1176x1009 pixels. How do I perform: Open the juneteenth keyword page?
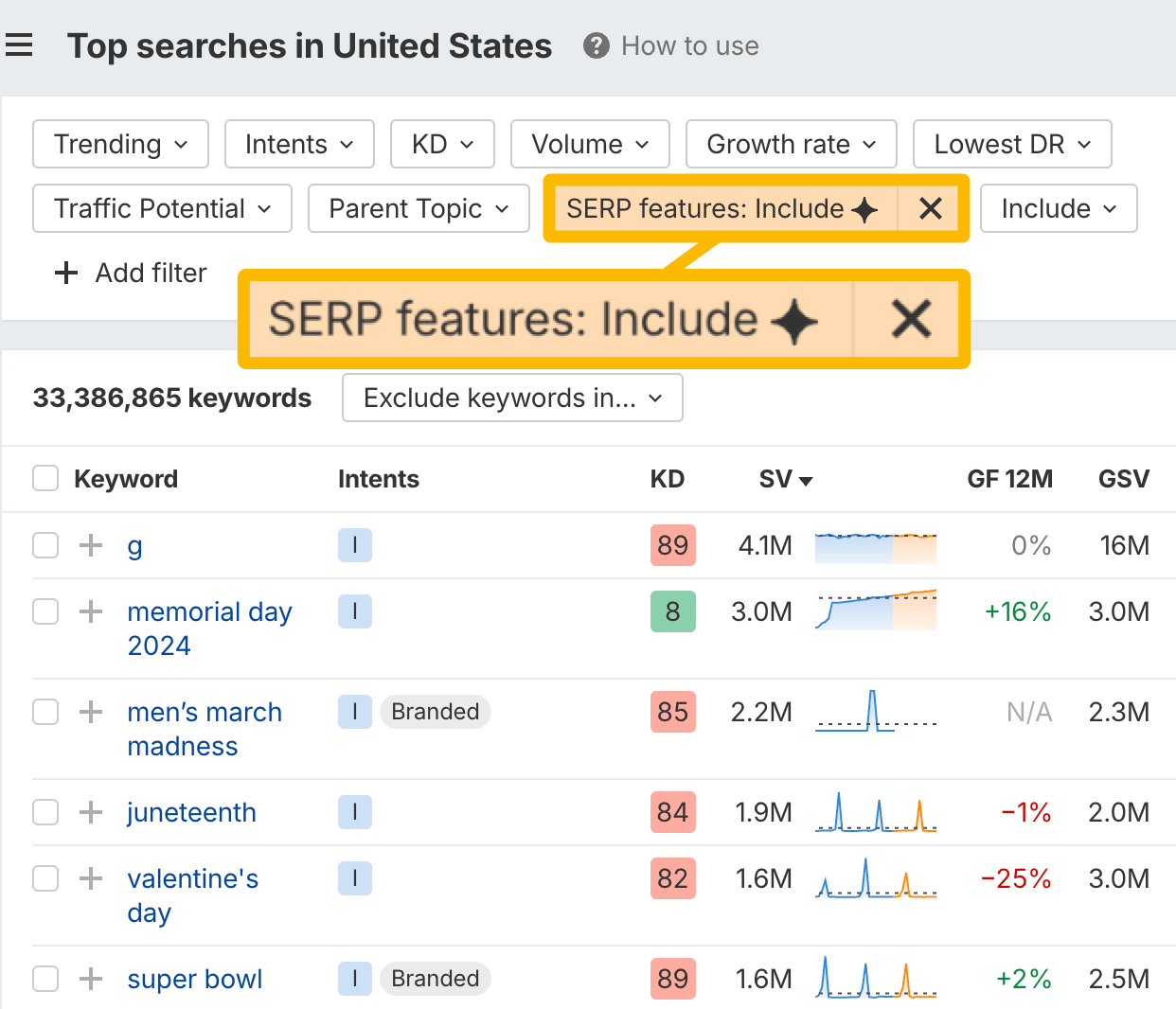pos(191,812)
